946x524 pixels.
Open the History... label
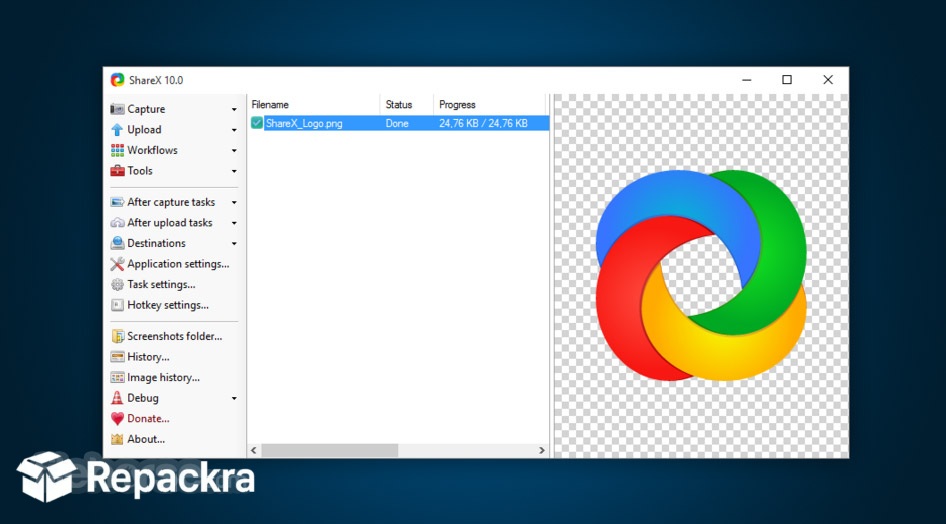[148, 357]
